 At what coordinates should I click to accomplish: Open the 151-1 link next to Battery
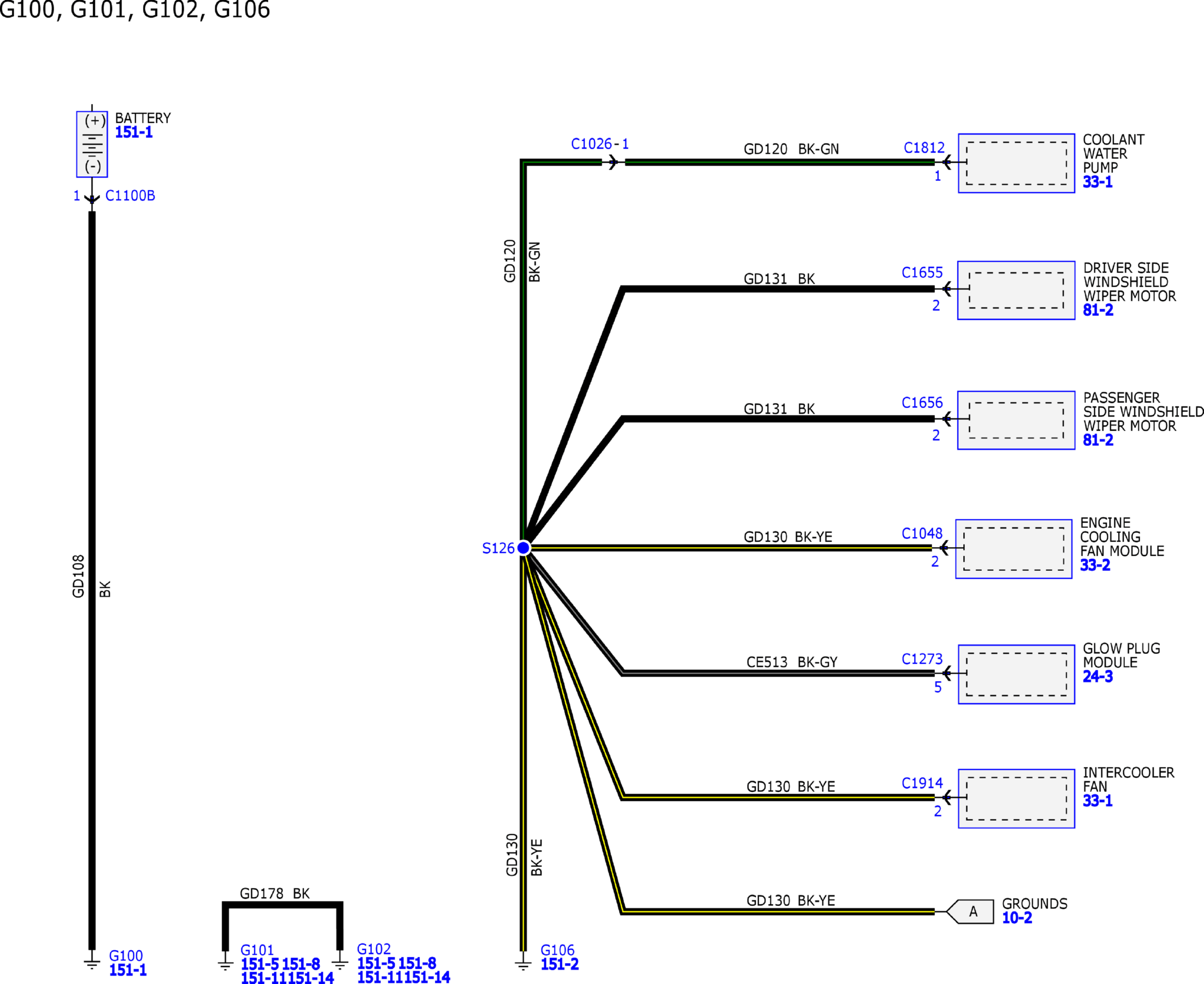click(134, 132)
